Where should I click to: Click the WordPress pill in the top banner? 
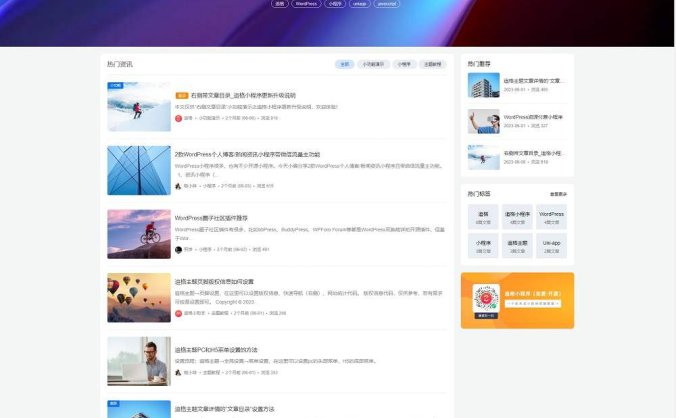coord(307,3)
